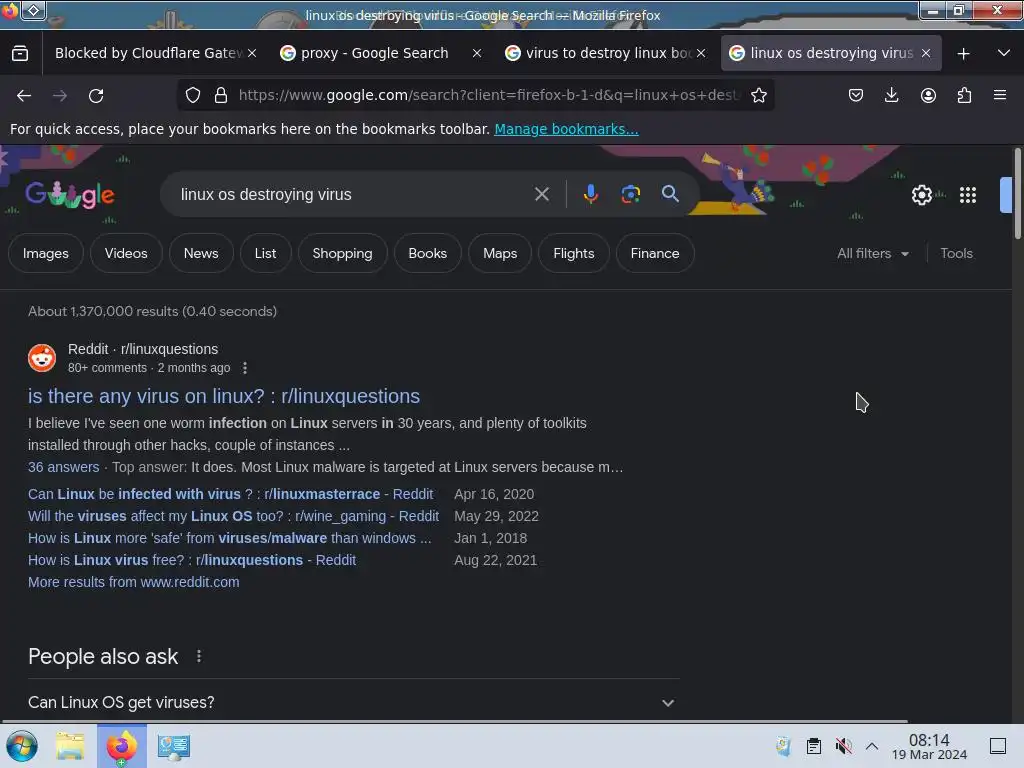Switch to virus to destroy linux tab
1024x768 pixels.
[x=598, y=54]
